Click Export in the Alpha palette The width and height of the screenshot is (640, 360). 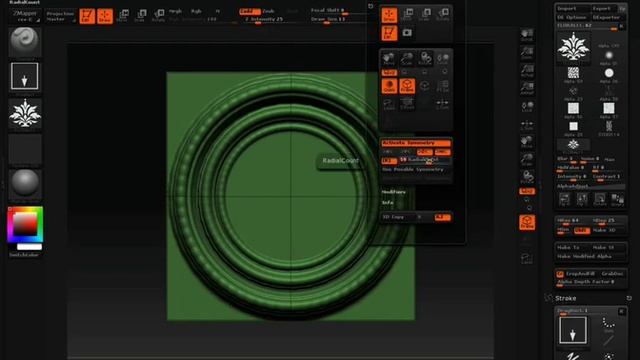[604, 8]
